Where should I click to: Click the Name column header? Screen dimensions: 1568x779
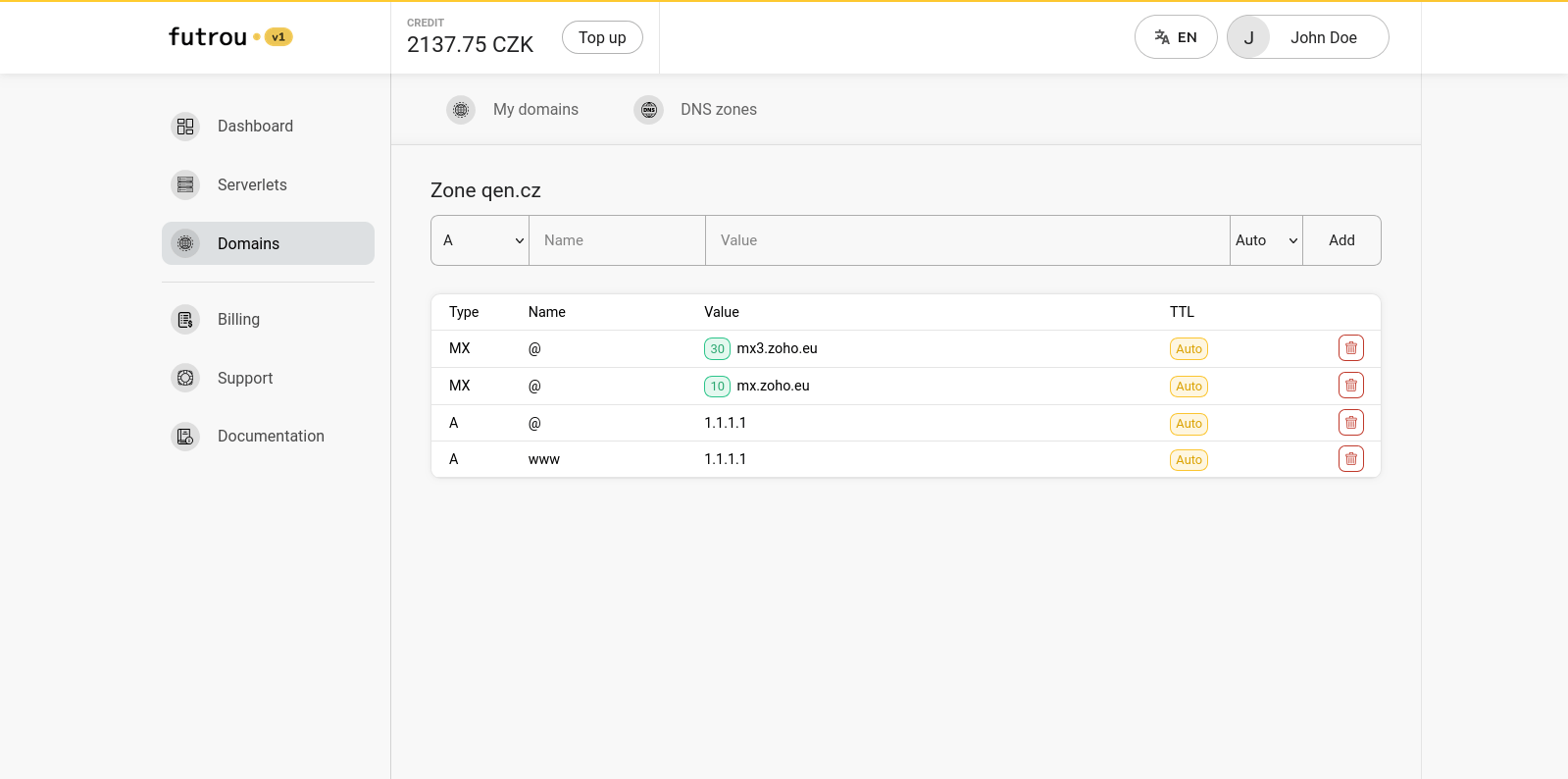547,312
